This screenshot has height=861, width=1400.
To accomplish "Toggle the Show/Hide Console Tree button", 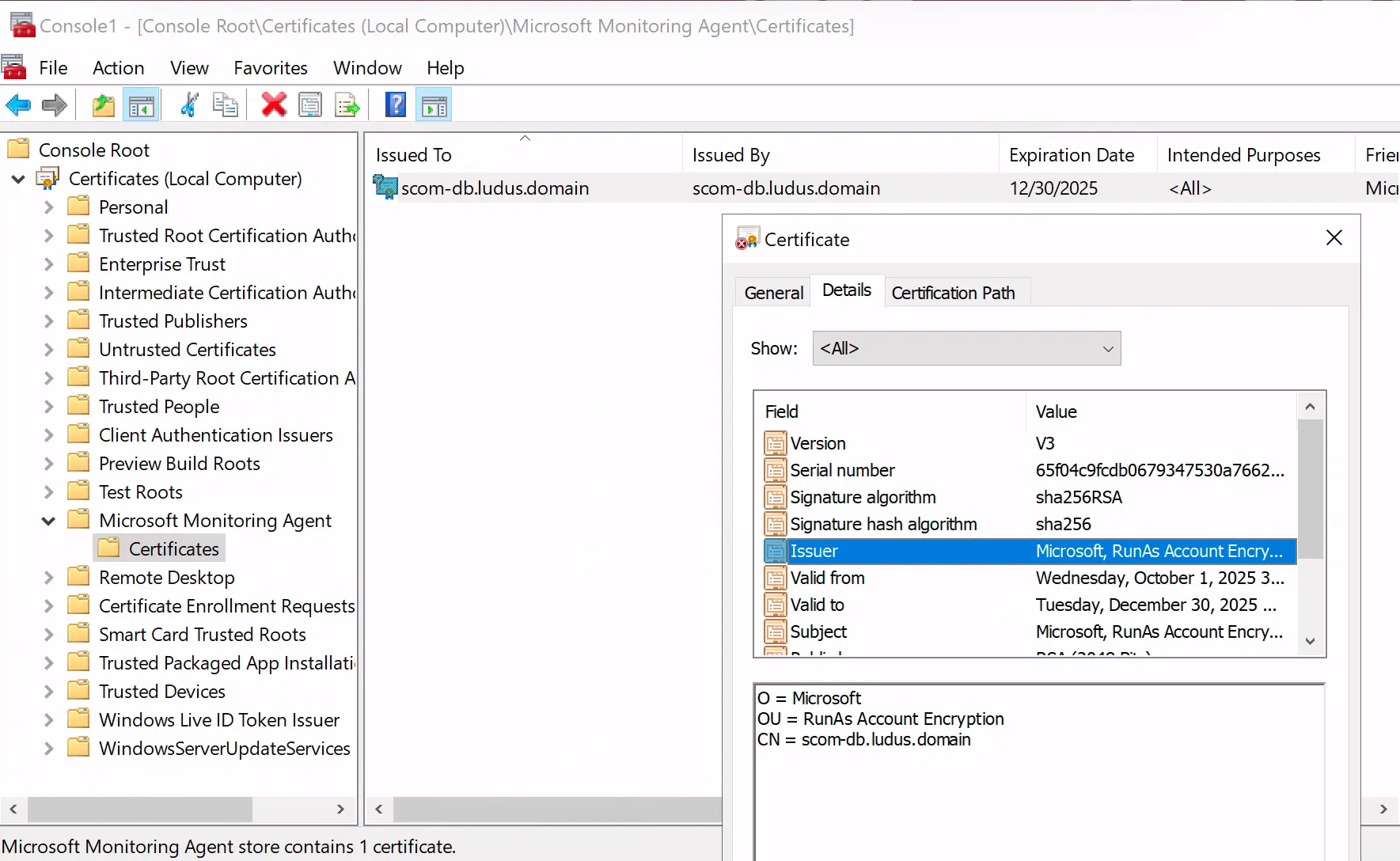I will pyautogui.click(x=142, y=105).
